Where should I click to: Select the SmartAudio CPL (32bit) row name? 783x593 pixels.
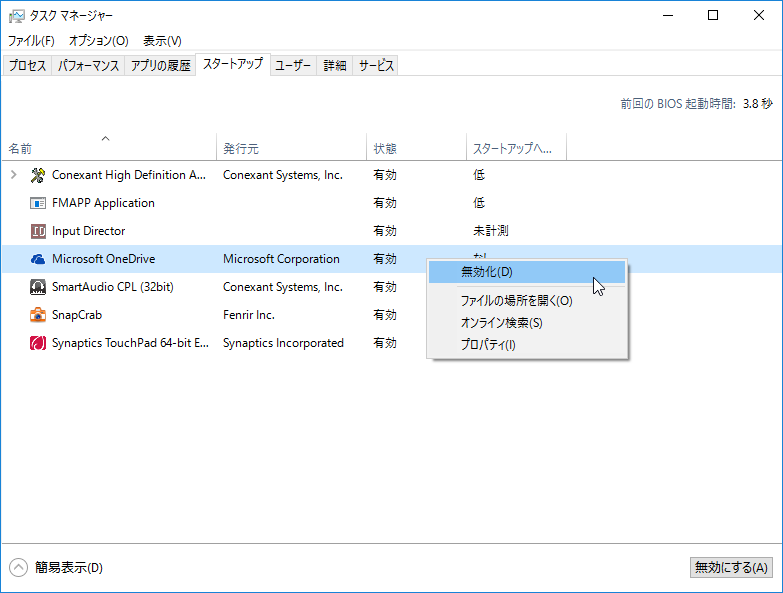[113, 287]
